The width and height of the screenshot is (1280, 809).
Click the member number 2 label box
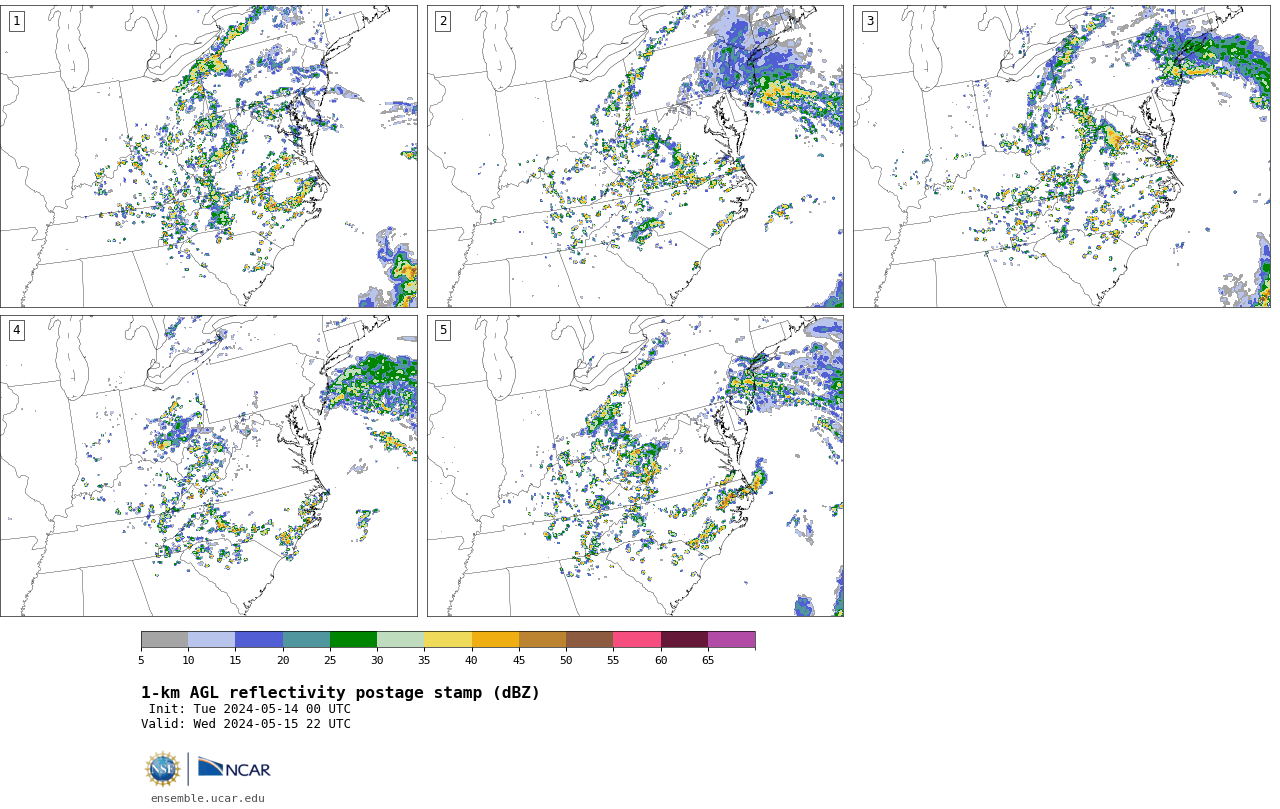coord(443,21)
